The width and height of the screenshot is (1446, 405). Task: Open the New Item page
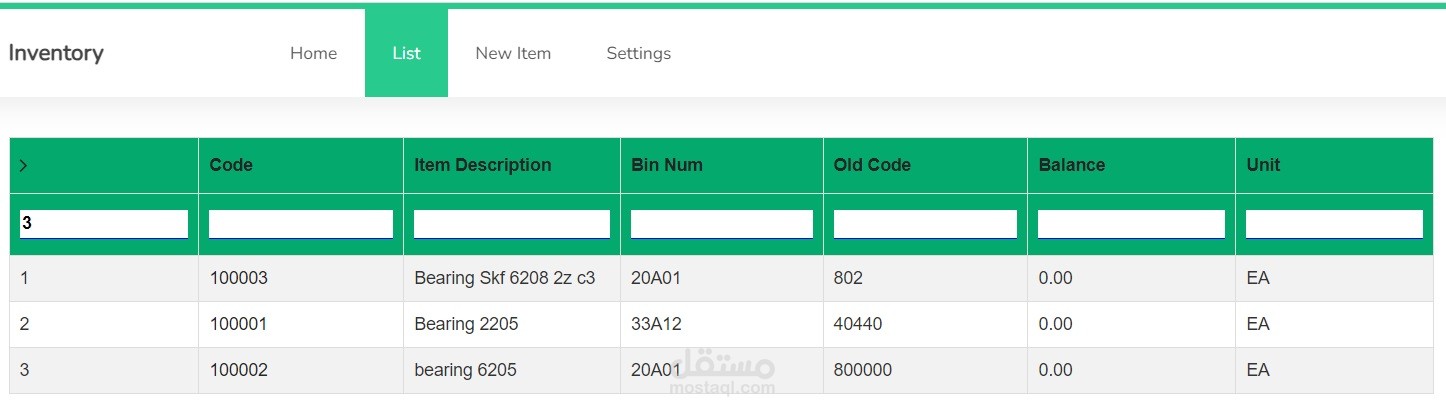[x=513, y=53]
